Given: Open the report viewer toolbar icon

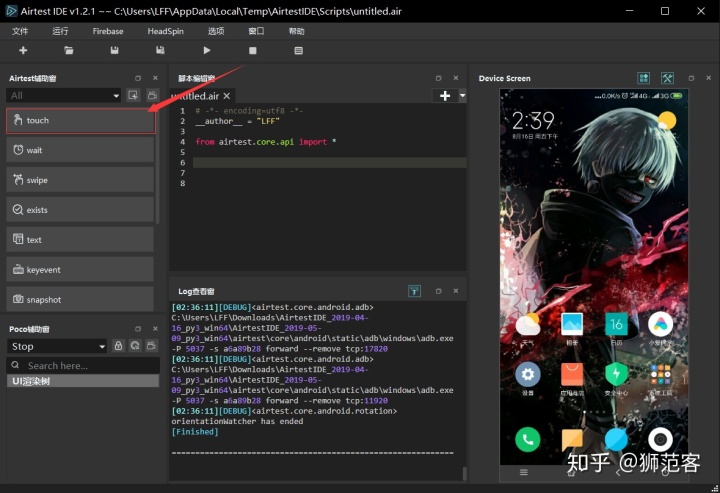Looking at the screenshot, I should pos(298,50).
